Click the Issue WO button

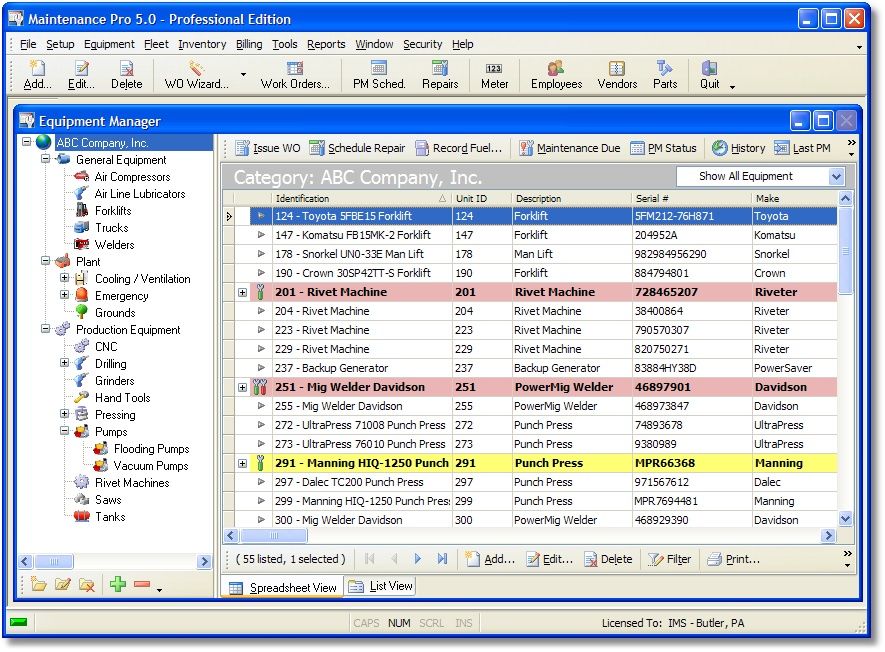click(267, 148)
